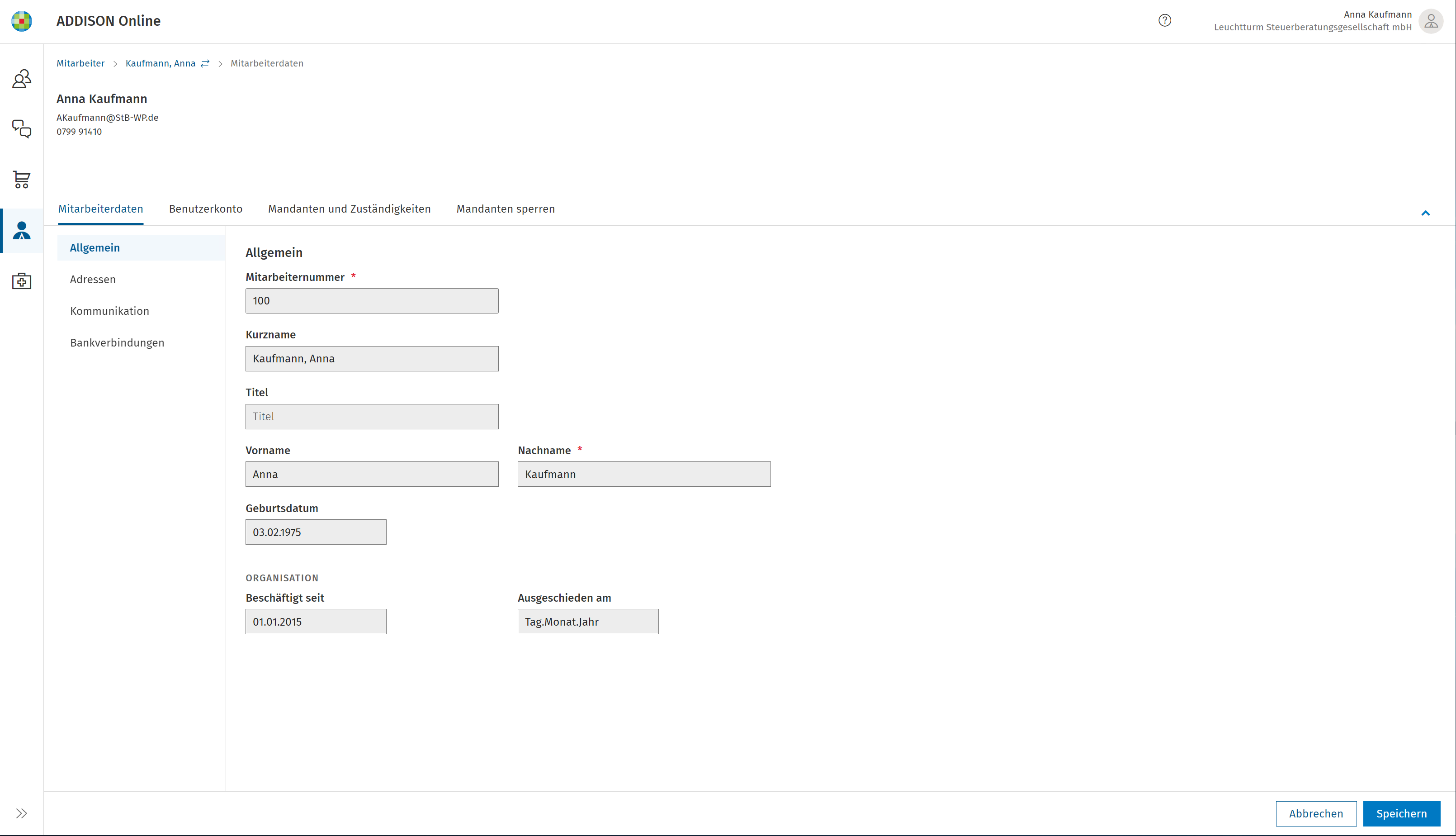Click the ADDISON Online logo icon

[22, 21]
